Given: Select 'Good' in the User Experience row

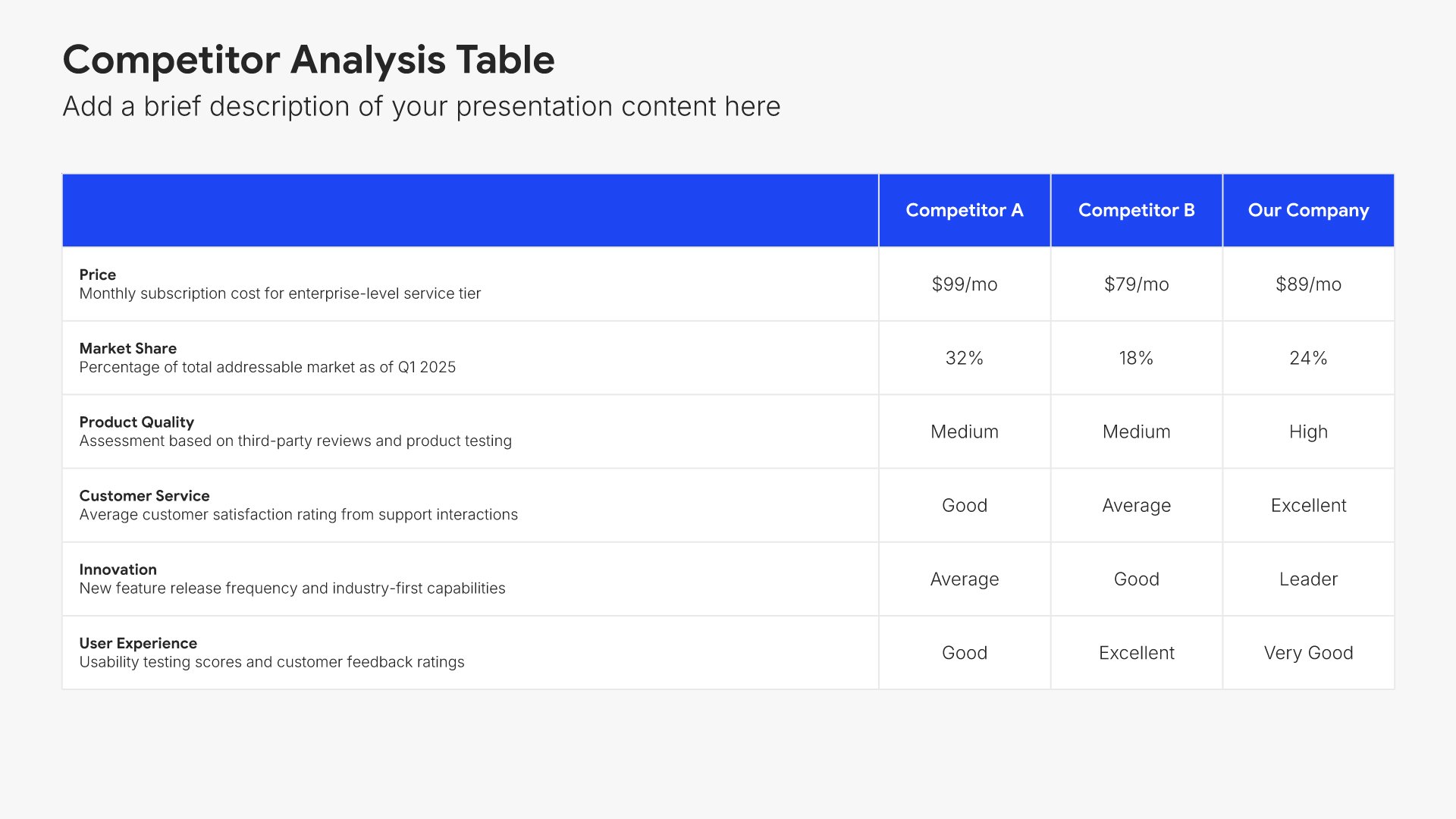Looking at the screenshot, I should (x=965, y=653).
